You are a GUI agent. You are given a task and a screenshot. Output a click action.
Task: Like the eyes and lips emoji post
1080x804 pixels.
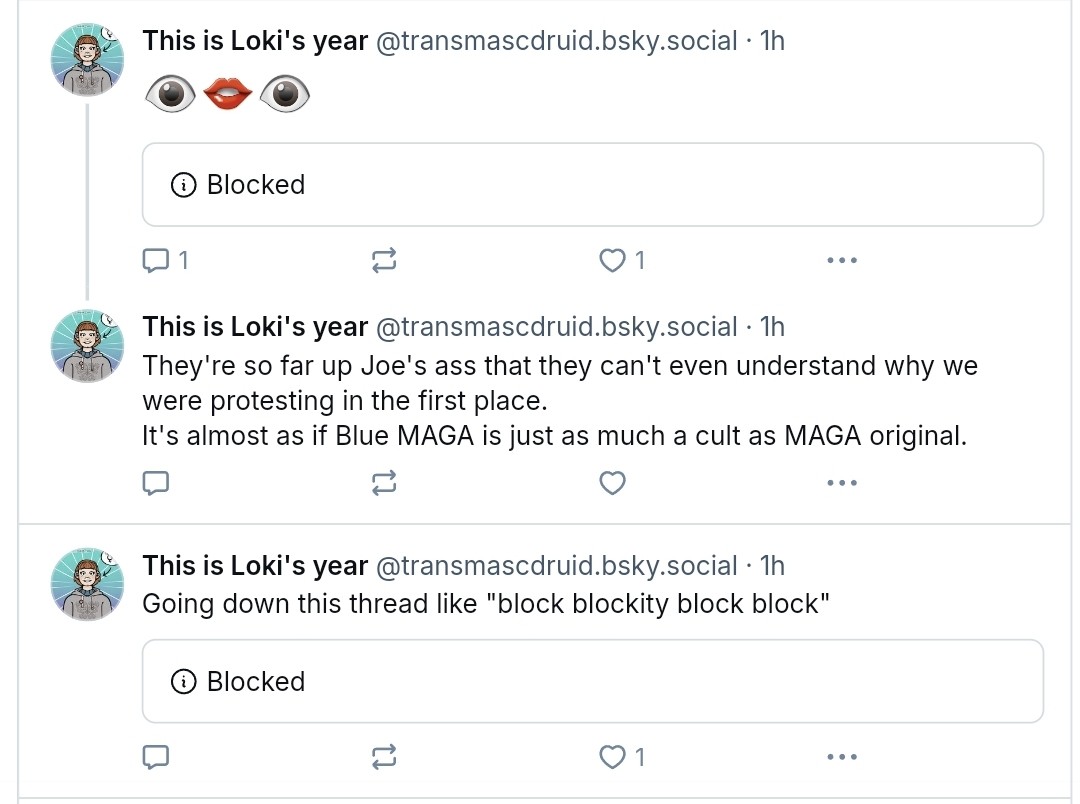click(611, 261)
